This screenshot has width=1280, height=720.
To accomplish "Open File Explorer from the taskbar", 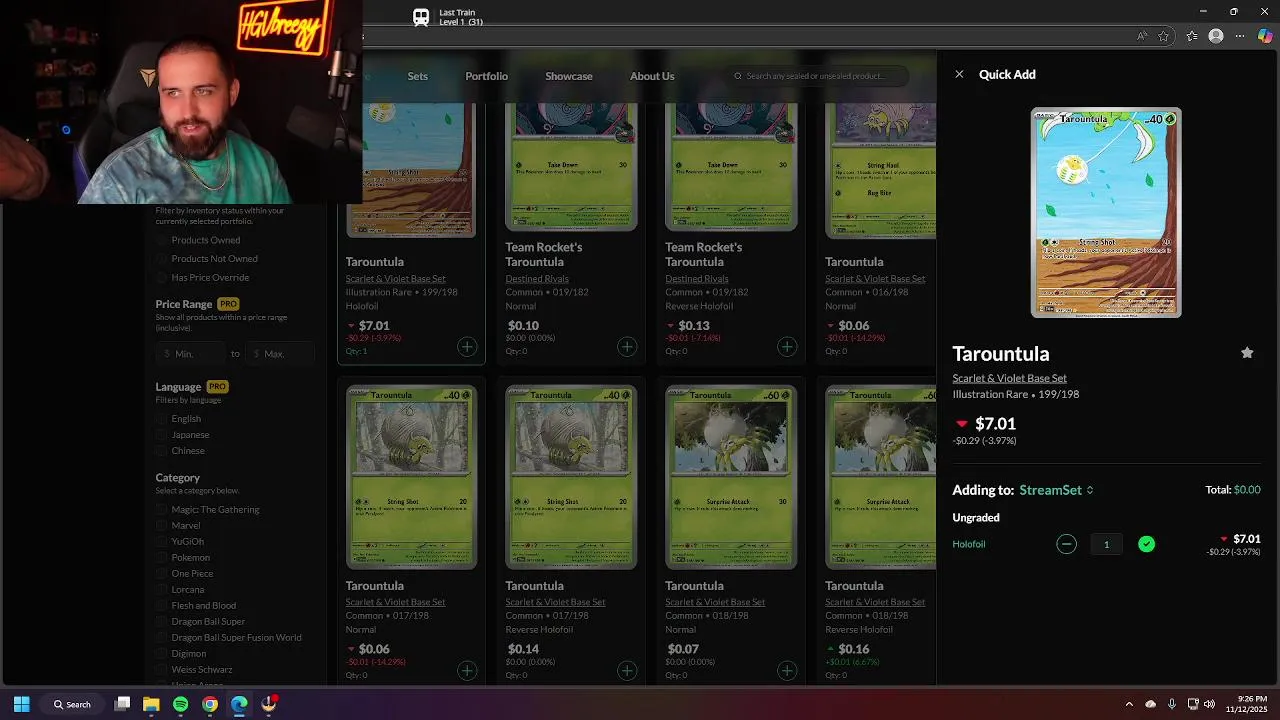I will click(x=151, y=704).
